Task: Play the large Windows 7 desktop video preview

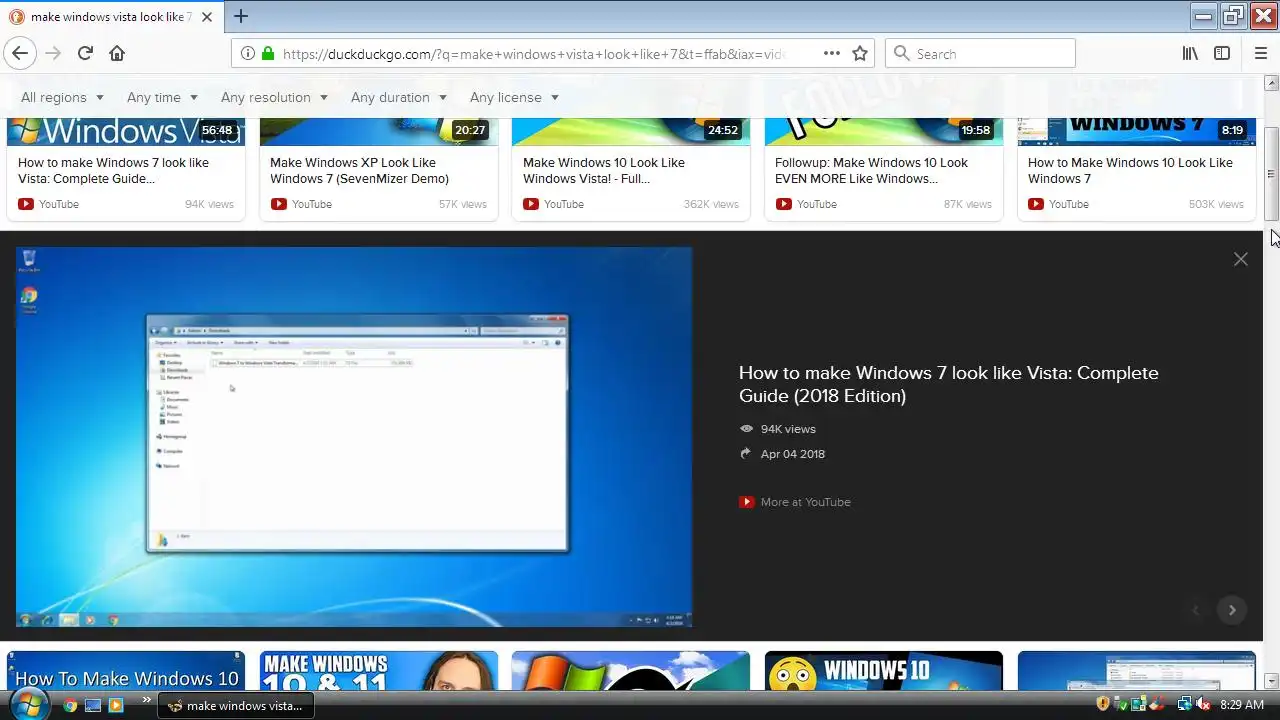Action: (354, 437)
